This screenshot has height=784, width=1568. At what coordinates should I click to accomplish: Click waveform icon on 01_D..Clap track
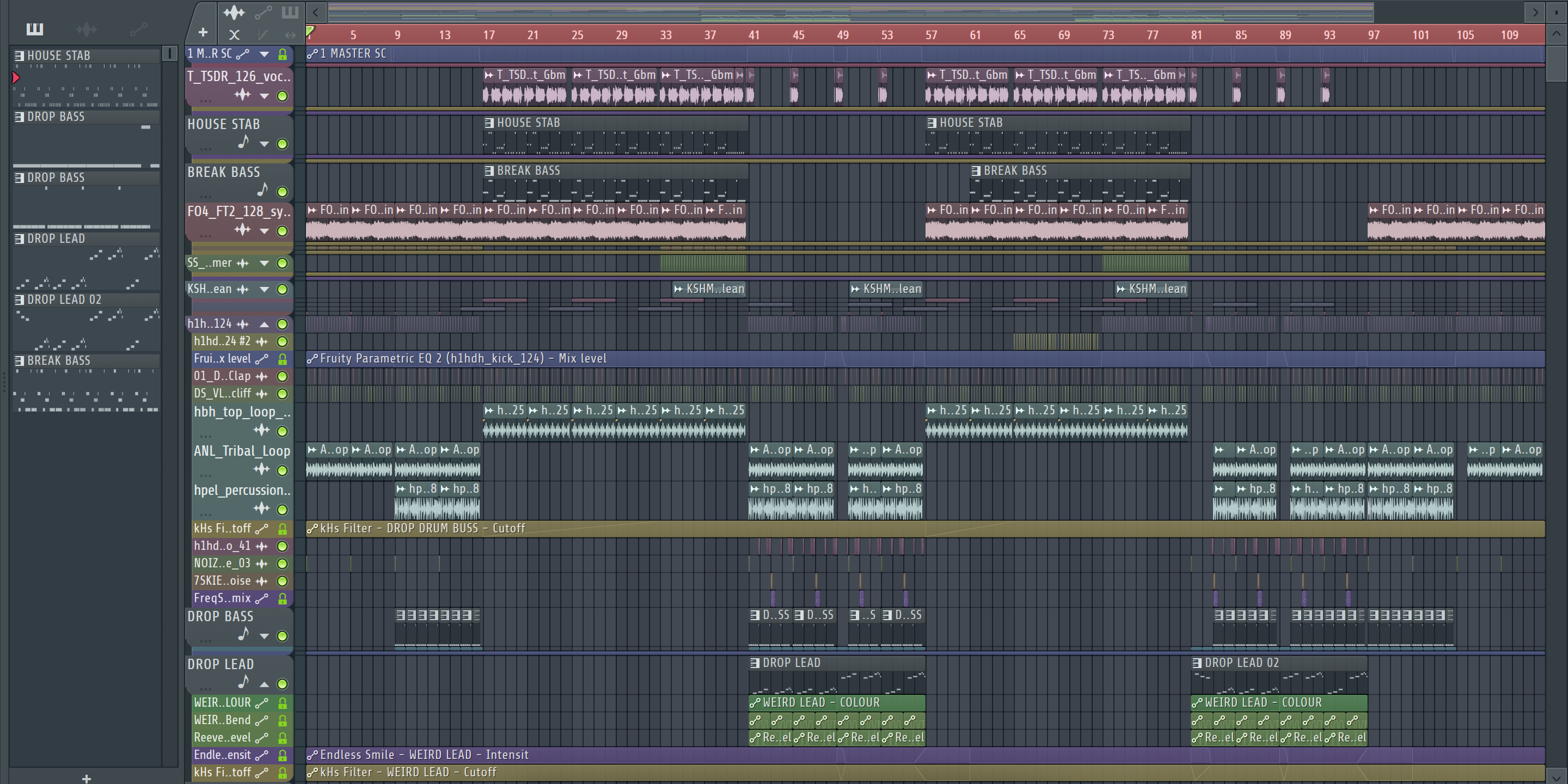[262, 377]
